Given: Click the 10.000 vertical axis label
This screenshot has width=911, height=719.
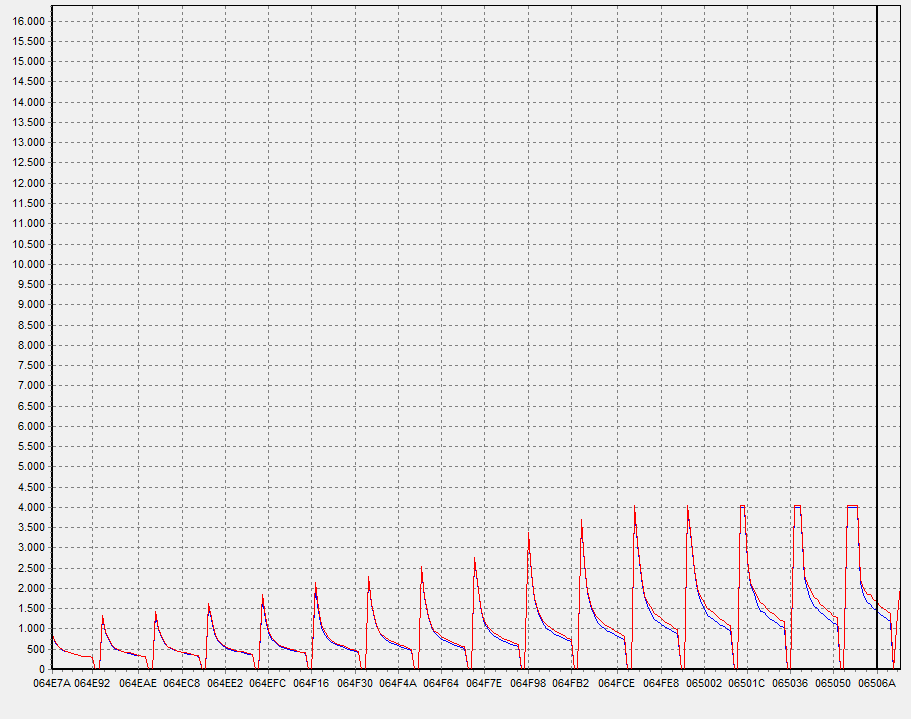Looking at the screenshot, I should [x=28, y=264].
